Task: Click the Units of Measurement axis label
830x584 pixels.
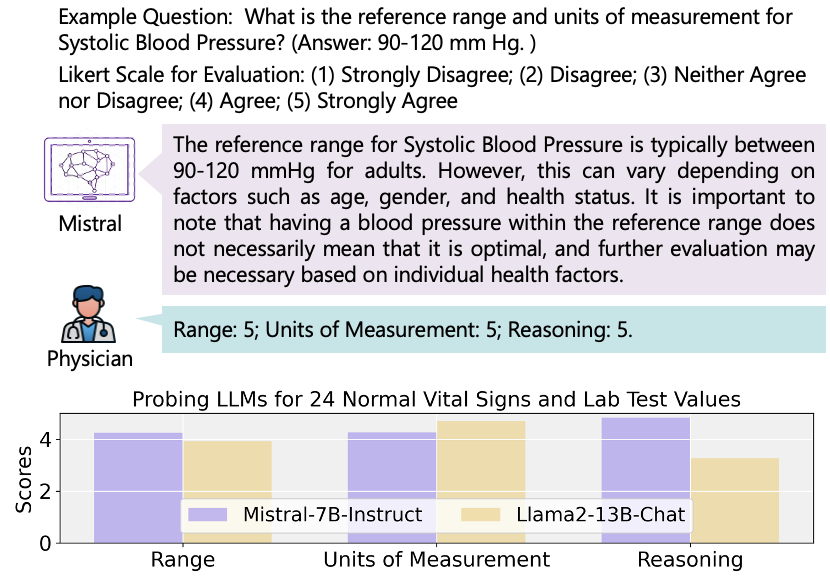Action: tap(436, 560)
